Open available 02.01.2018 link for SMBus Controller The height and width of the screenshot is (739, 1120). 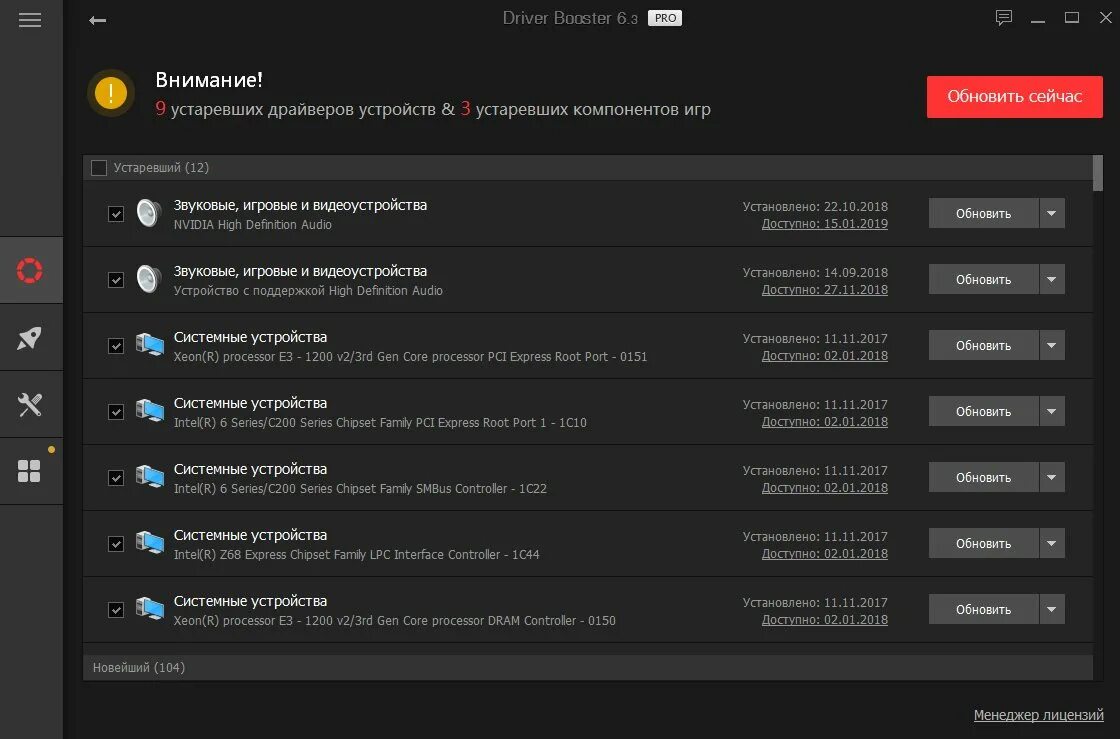point(824,488)
